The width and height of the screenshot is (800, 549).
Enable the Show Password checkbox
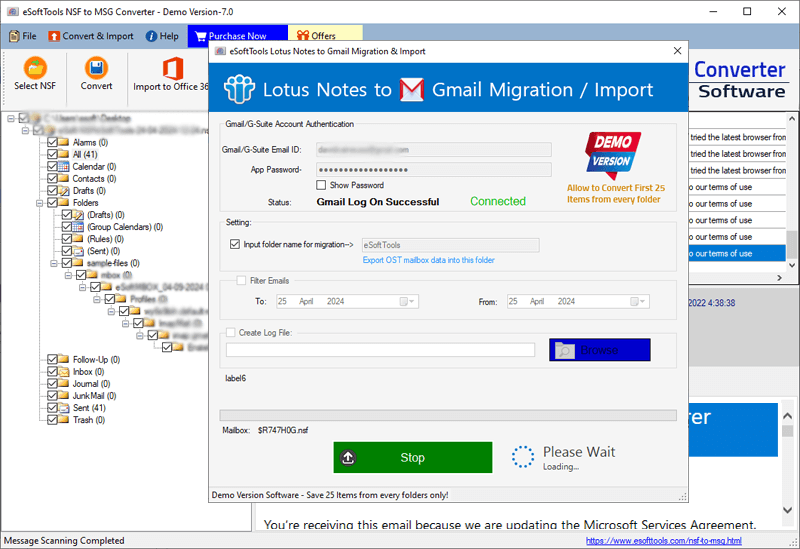click(x=321, y=185)
